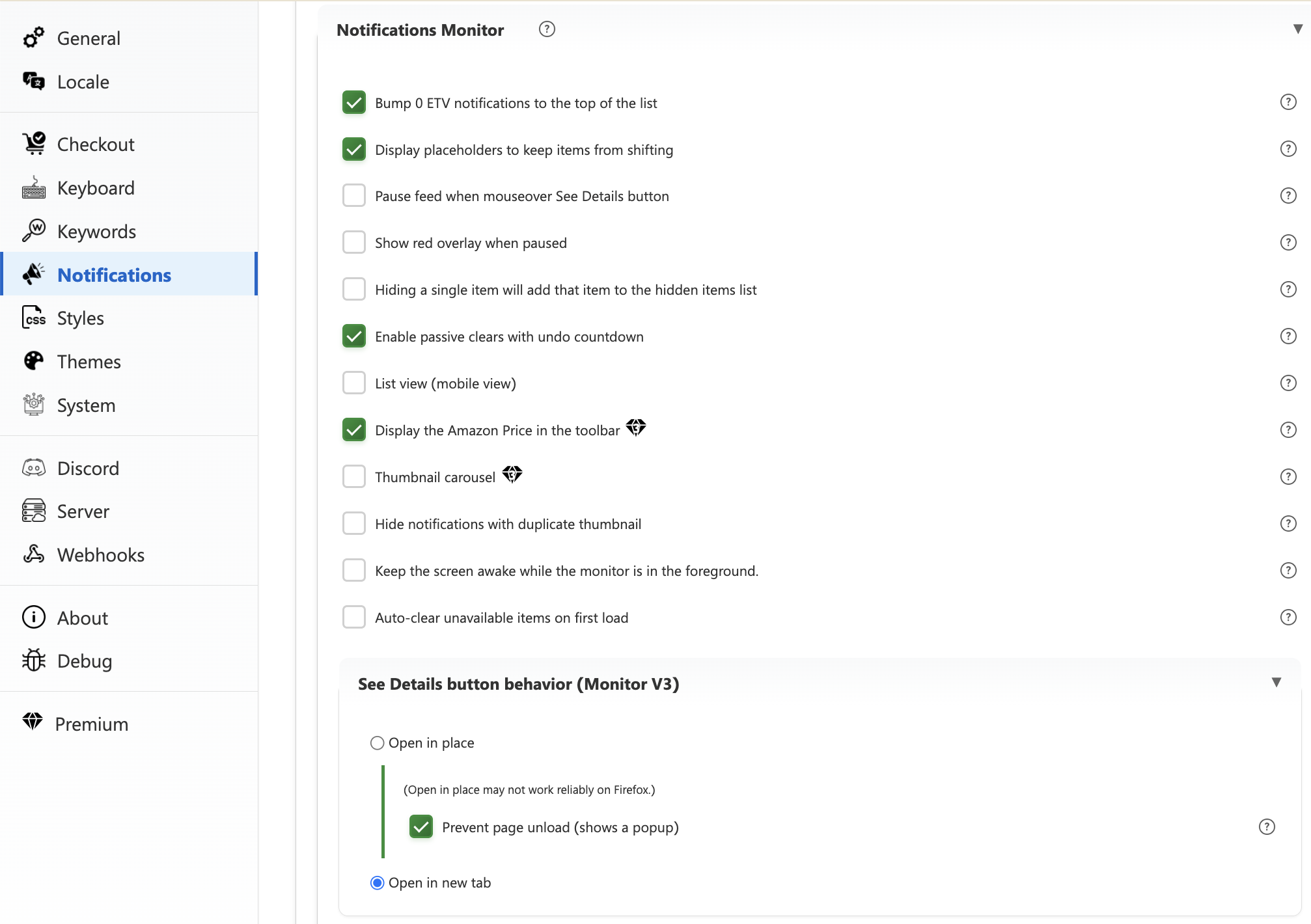The image size is (1311, 924).
Task: Click help icon for Prevent page unload
Action: 1266,827
